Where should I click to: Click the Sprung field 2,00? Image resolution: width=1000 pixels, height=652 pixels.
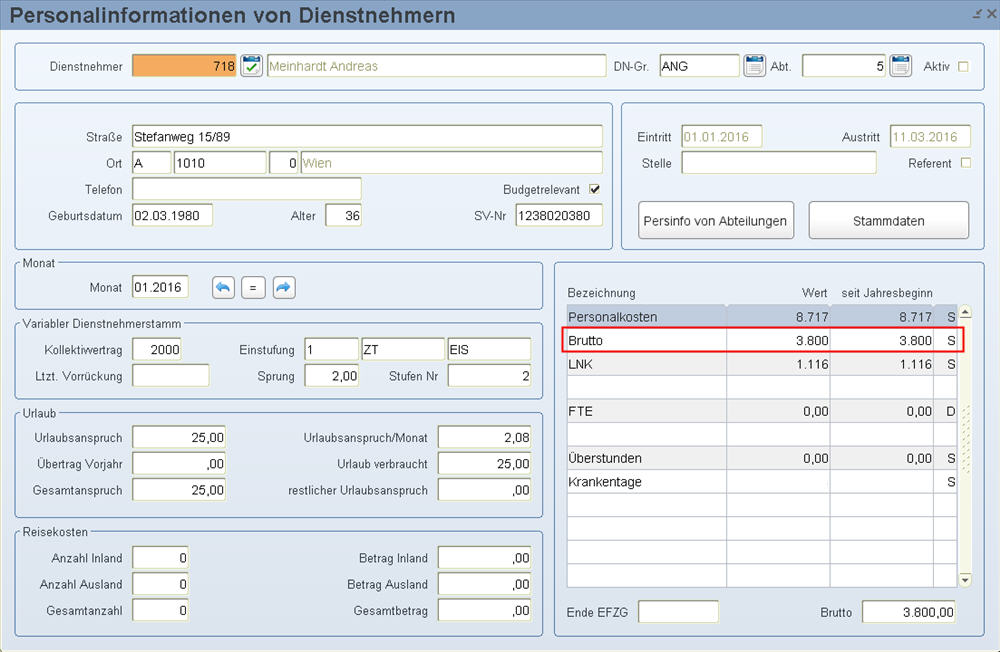click(332, 376)
